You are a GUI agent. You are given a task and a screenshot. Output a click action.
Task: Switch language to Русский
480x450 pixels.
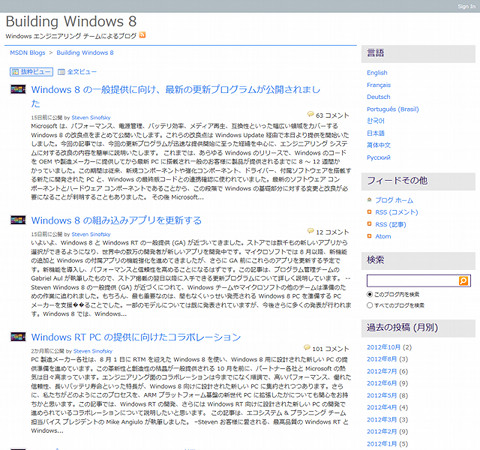pyautogui.click(x=378, y=157)
